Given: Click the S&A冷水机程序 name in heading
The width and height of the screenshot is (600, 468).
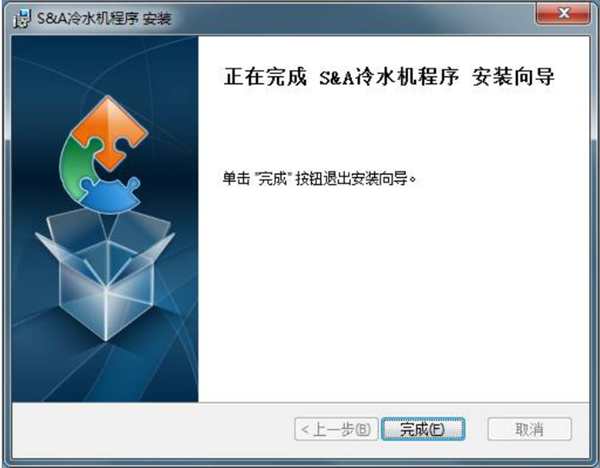Looking at the screenshot, I should (389, 77).
